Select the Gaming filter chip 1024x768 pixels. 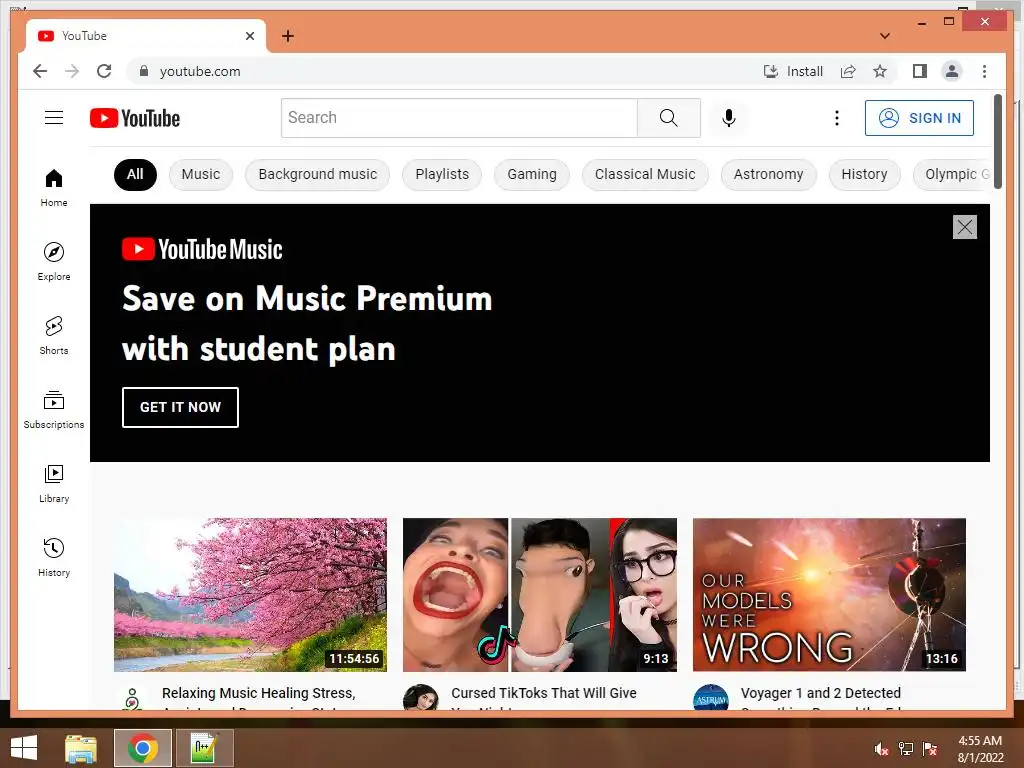click(532, 174)
